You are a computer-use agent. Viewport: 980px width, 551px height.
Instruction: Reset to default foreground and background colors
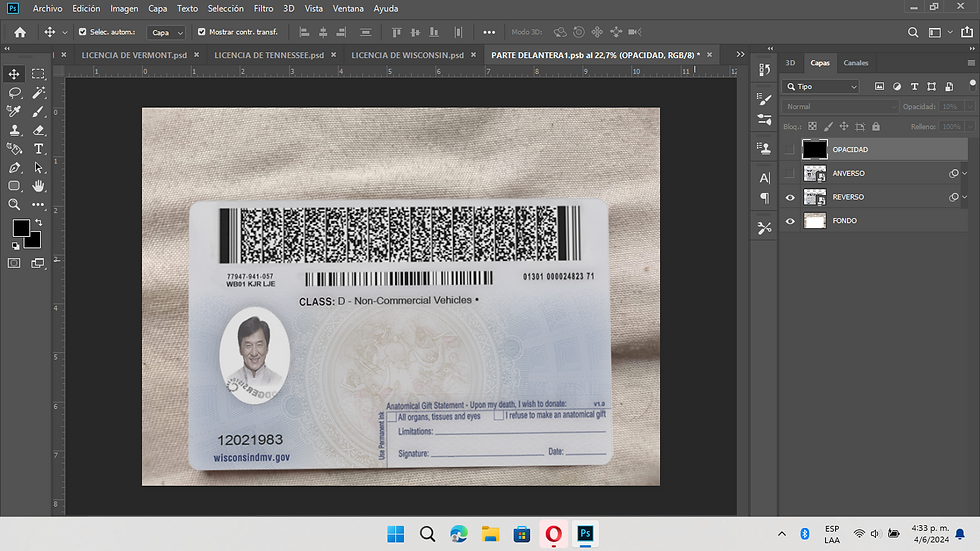16,246
